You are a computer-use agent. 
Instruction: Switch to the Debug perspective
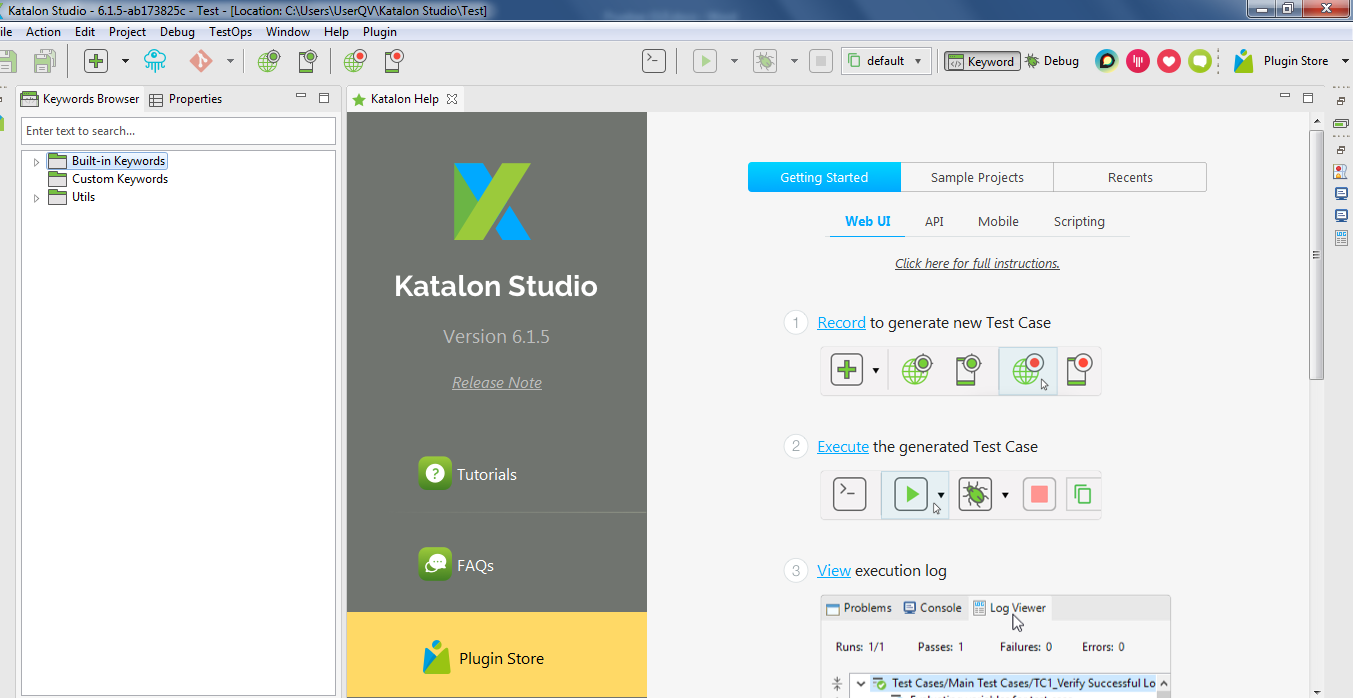pyautogui.click(x=1052, y=61)
